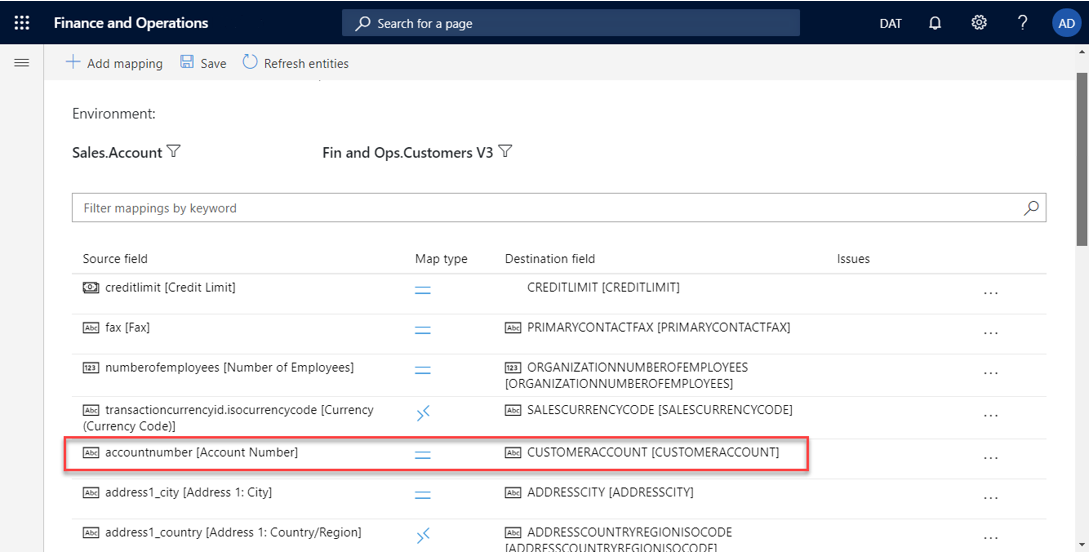Select the PRIMARYCONTACTFAX destination field

(658, 327)
